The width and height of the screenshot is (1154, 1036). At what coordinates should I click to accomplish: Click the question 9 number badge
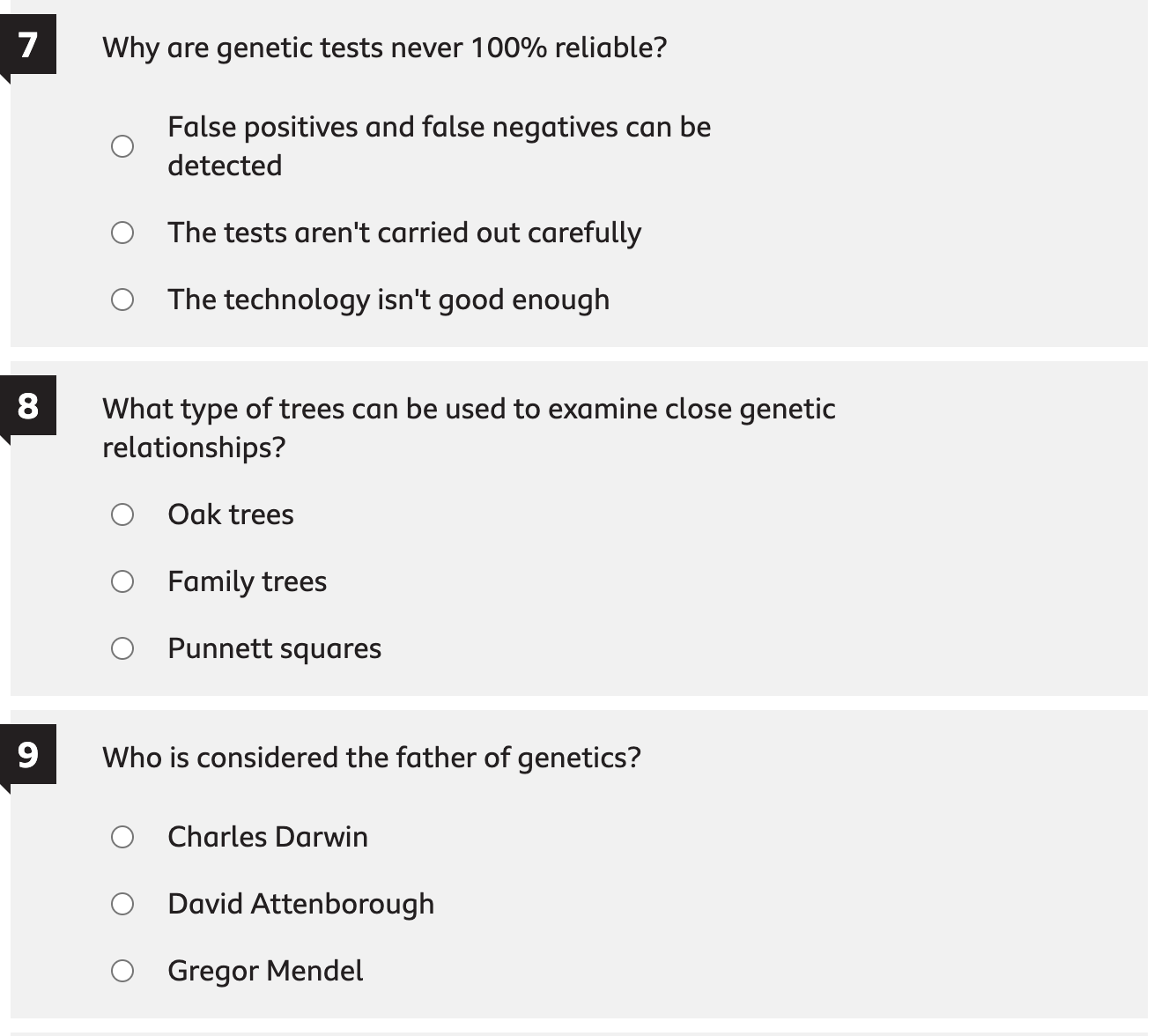(28, 755)
